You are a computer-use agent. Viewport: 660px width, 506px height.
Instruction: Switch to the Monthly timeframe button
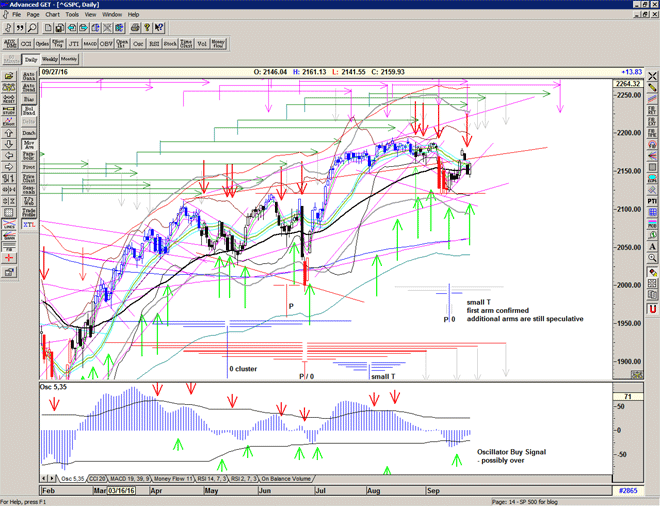69,59
